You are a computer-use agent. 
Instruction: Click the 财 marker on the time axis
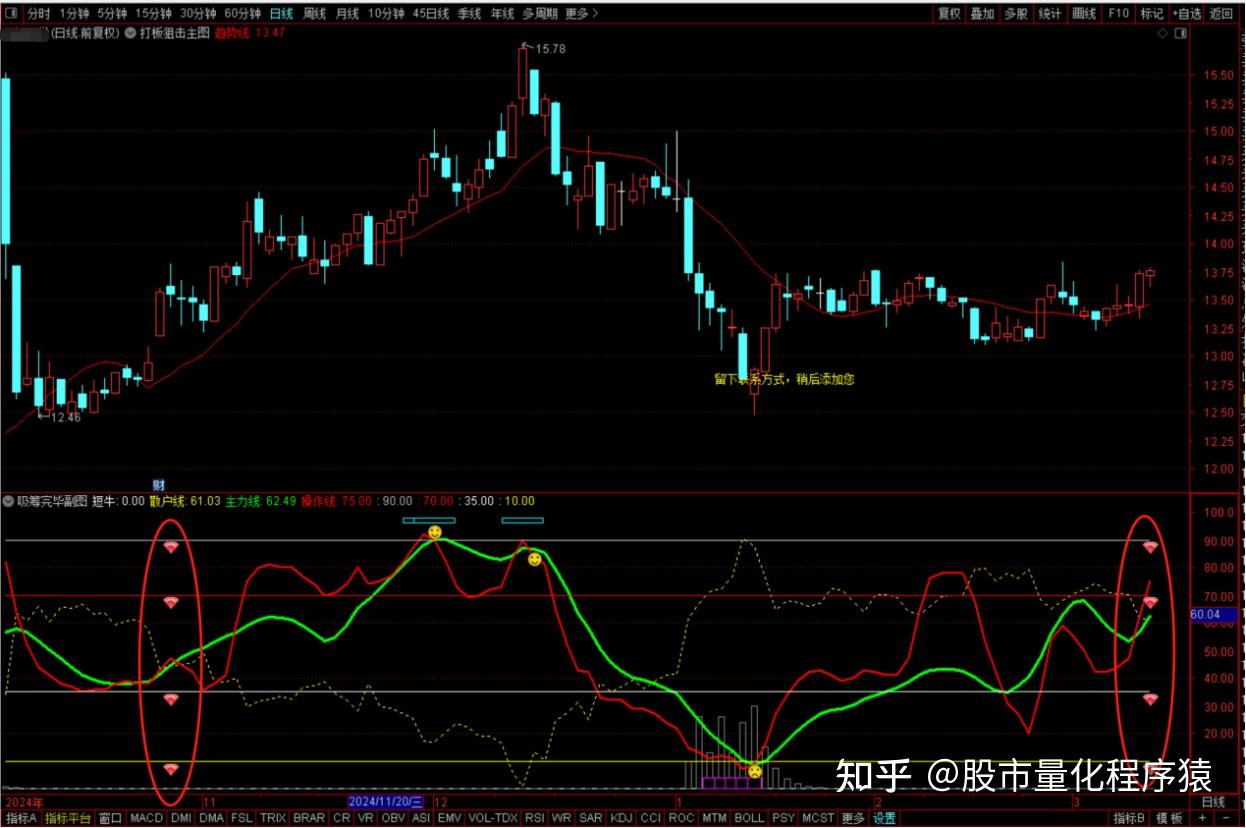158,485
